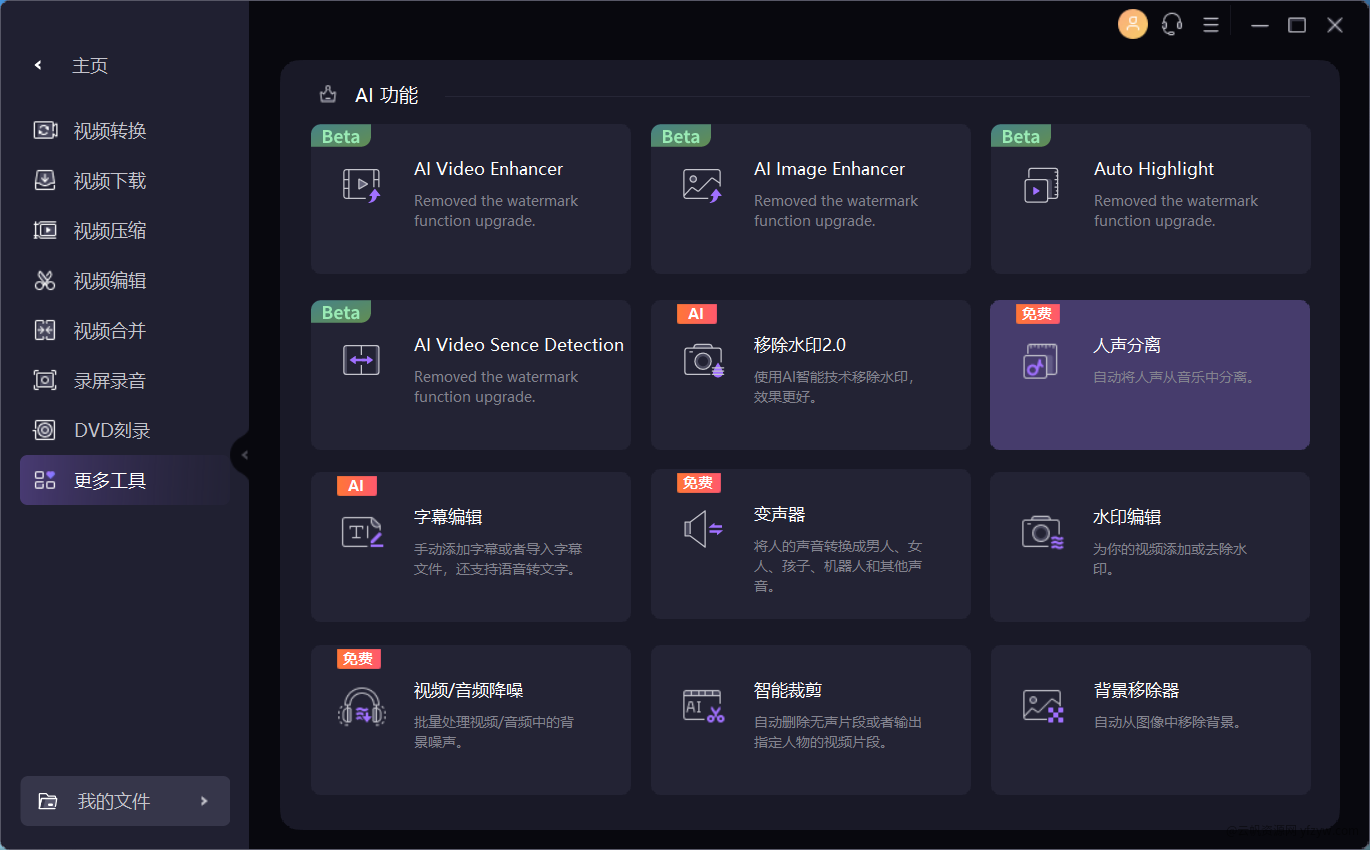
Task: Collapse the sidebar with the arrow handle
Action: coord(243,455)
